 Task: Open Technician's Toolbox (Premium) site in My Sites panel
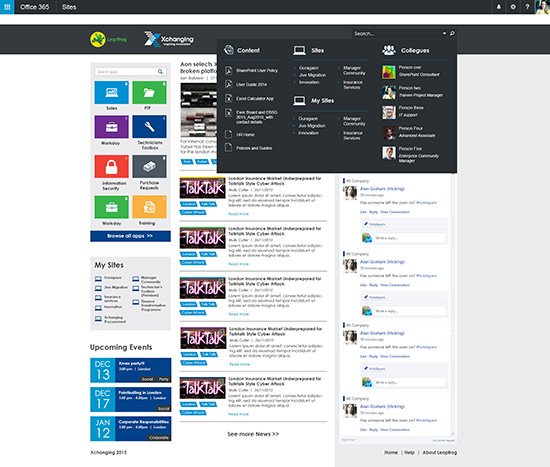coord(152,291)
